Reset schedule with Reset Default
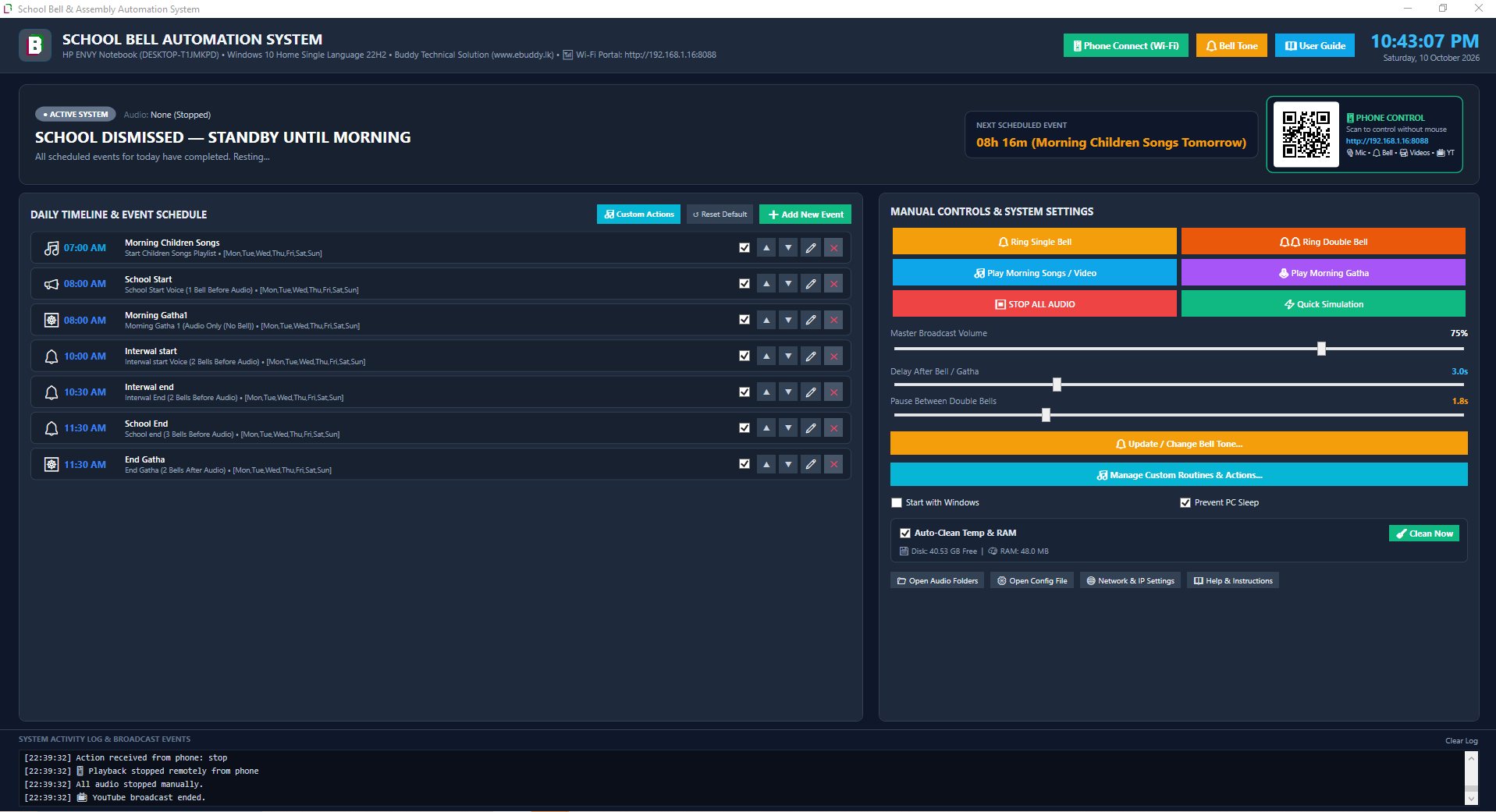Screen dimensions: 1496x812 click(720, 215)
